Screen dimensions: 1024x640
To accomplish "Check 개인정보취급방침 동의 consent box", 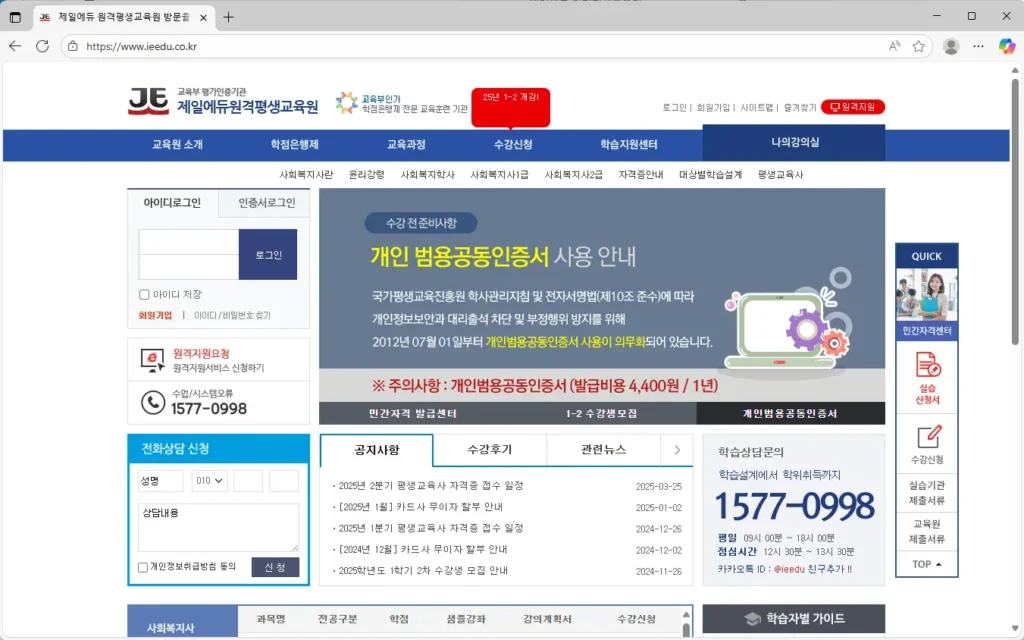I will [142, 566].
